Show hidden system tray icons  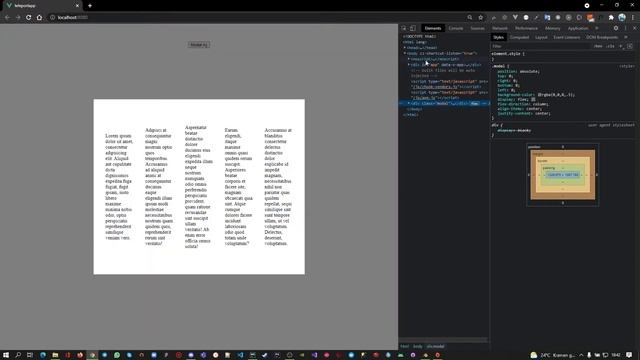coord(581,355)
